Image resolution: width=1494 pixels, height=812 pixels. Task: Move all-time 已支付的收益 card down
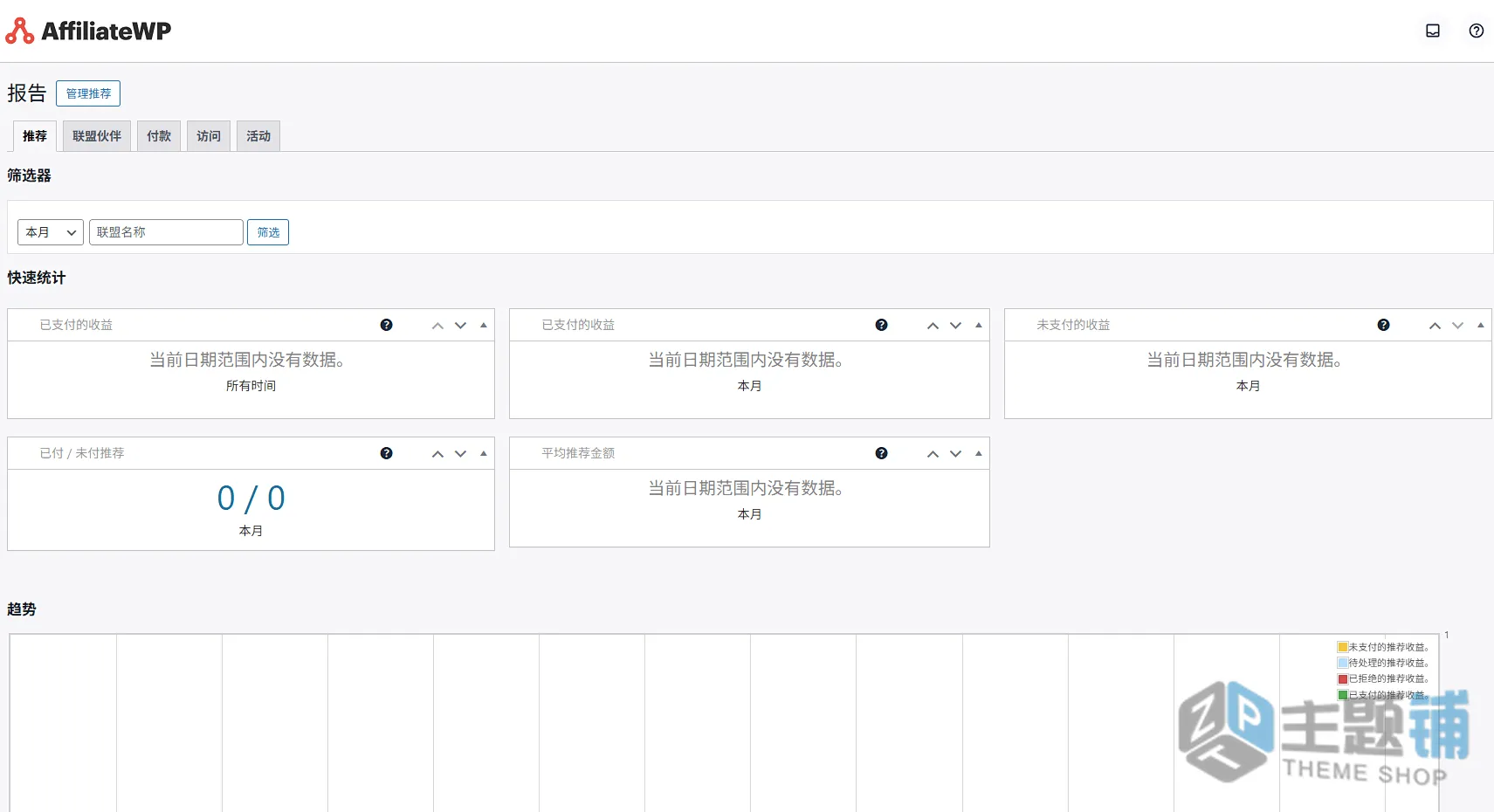click(x=460, y=325)
